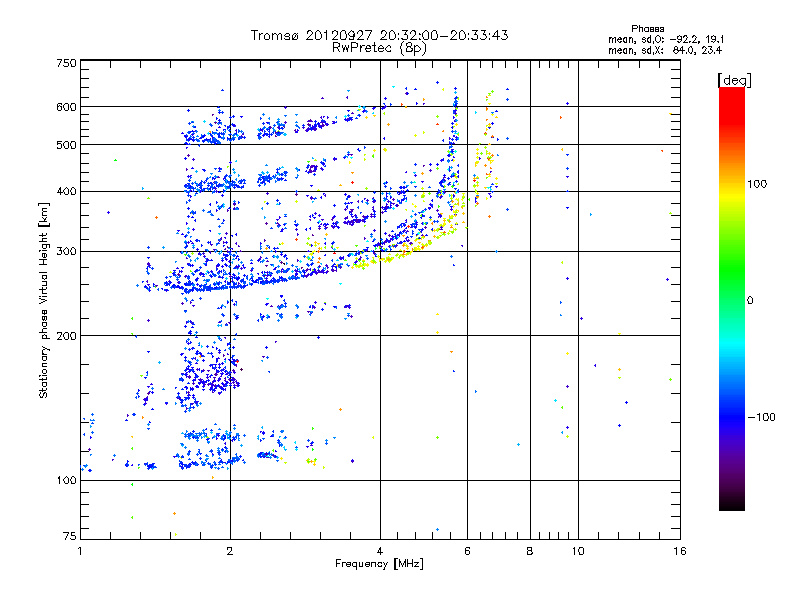Click the y-axis tick label '75'

[69, 536]
